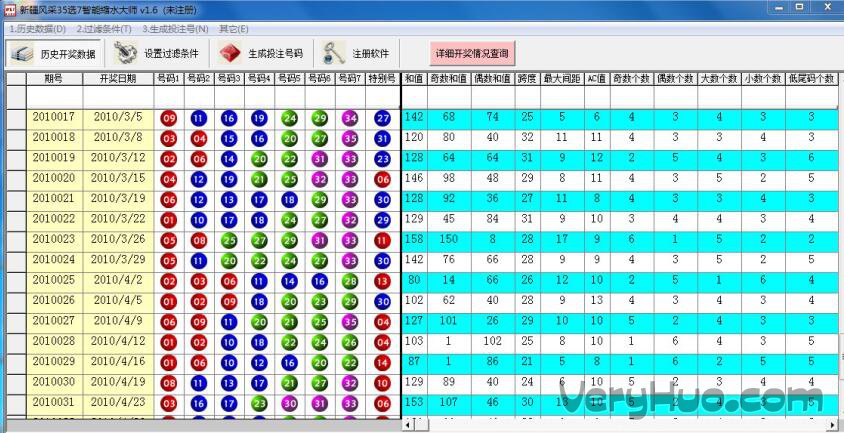Click special red ball 06 in row 2010020

(x=382, y=180)
